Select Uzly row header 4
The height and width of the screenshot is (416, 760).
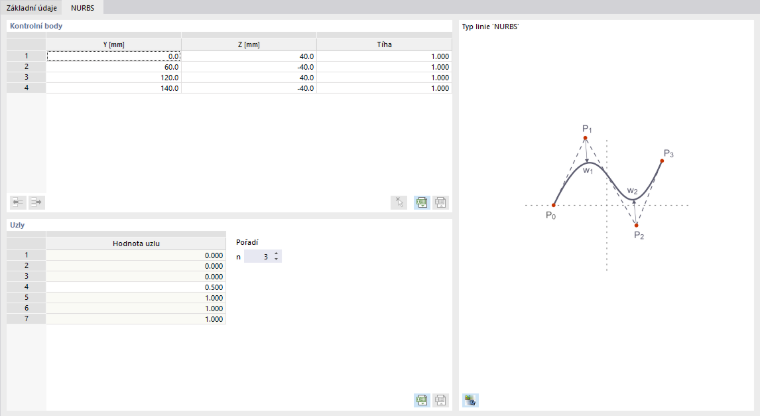[x=26, y=287]
